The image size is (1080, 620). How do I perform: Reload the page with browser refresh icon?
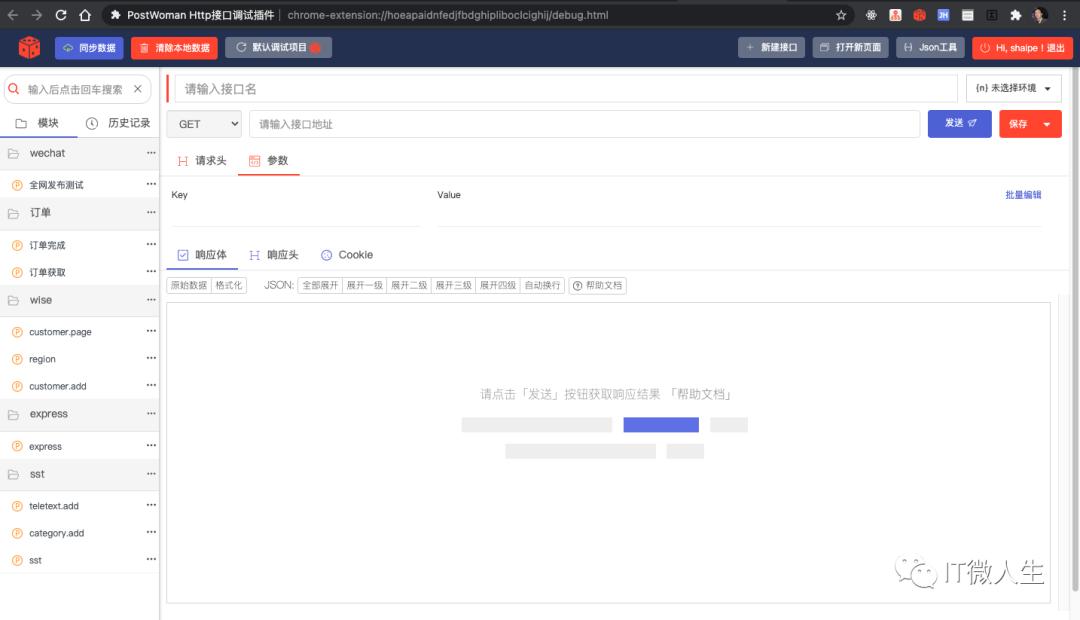[61, 14]
